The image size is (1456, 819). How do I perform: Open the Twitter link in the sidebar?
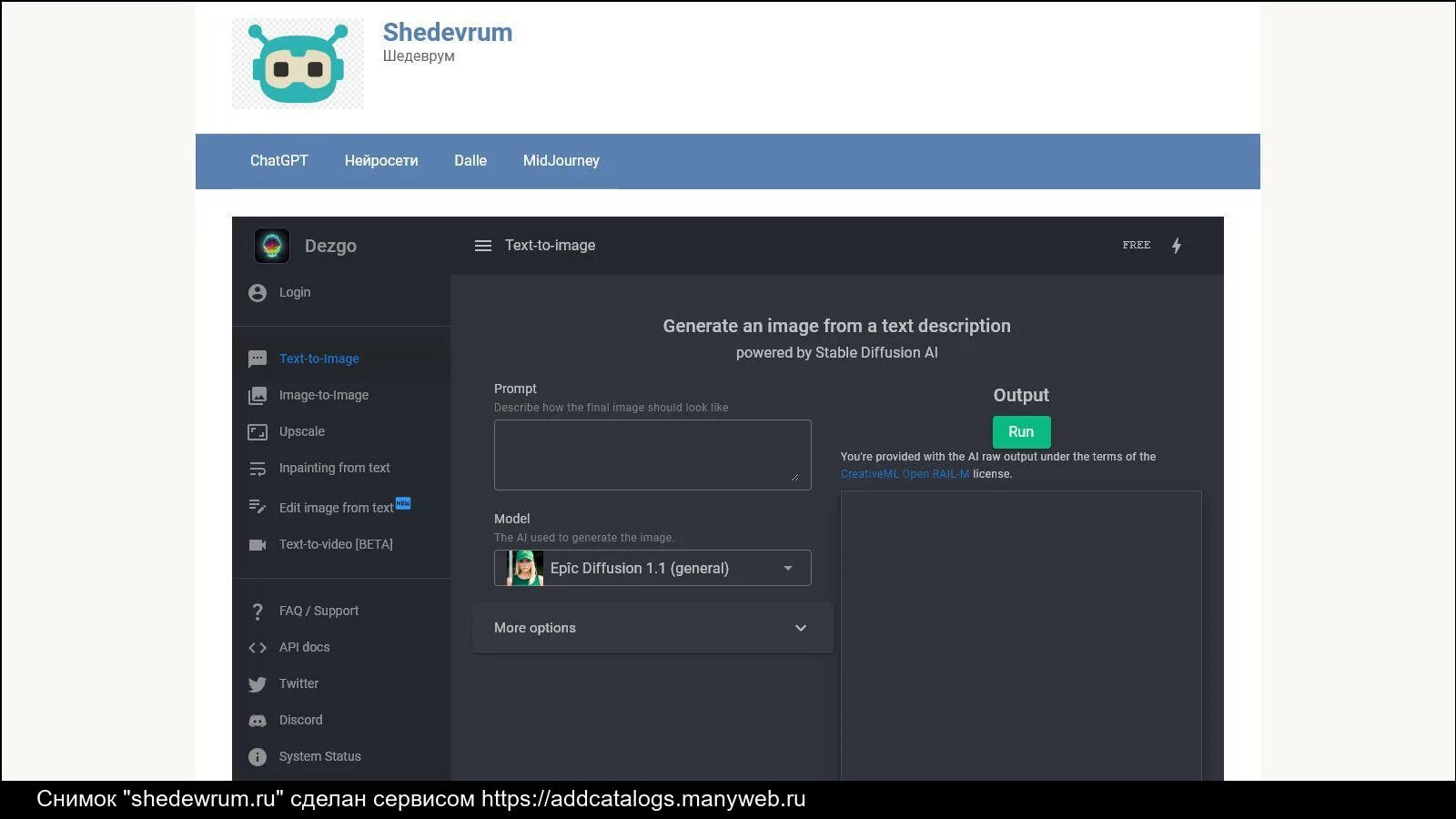298,683
